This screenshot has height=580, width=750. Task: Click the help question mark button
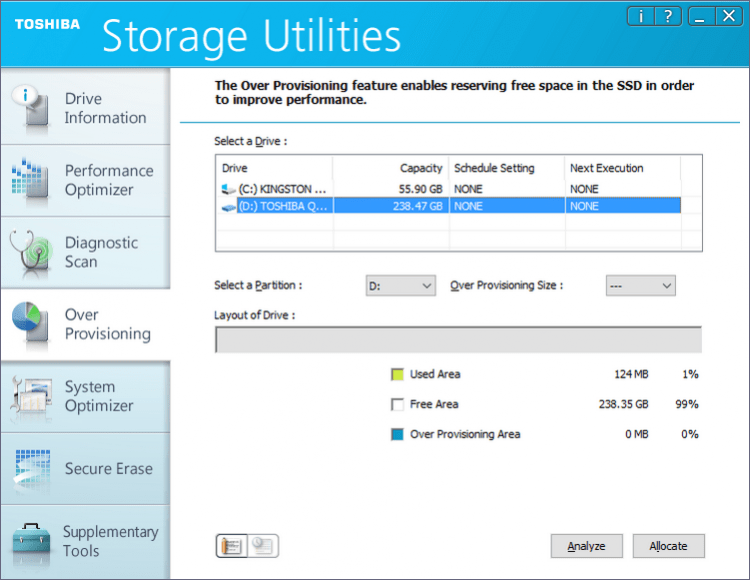(x=669, y=16)
